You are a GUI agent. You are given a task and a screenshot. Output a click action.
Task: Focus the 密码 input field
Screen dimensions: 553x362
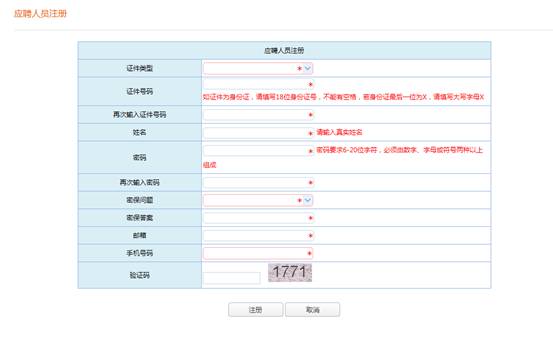pos(255,151)
